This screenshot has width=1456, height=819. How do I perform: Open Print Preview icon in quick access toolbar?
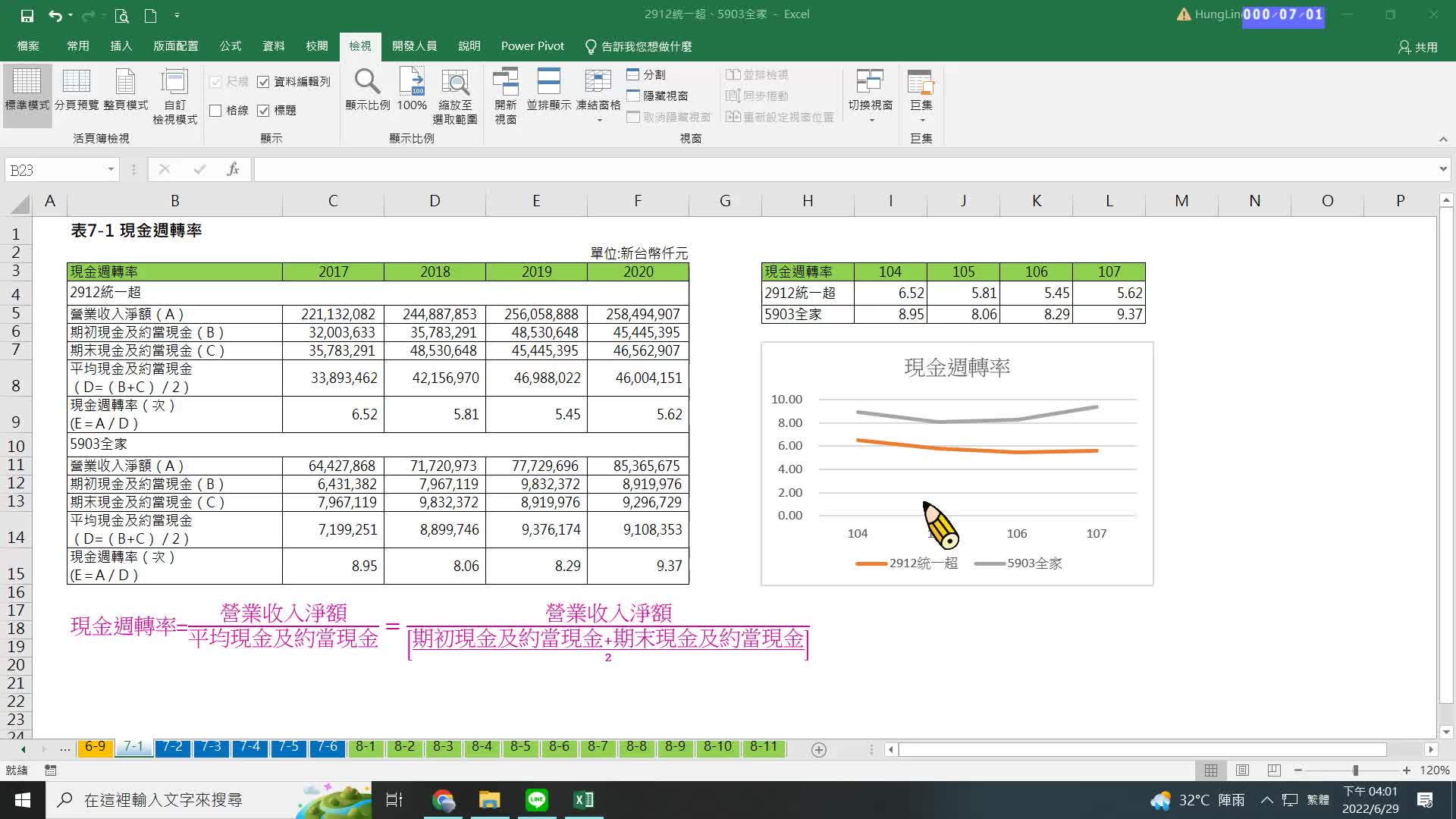tap(121, 15)
